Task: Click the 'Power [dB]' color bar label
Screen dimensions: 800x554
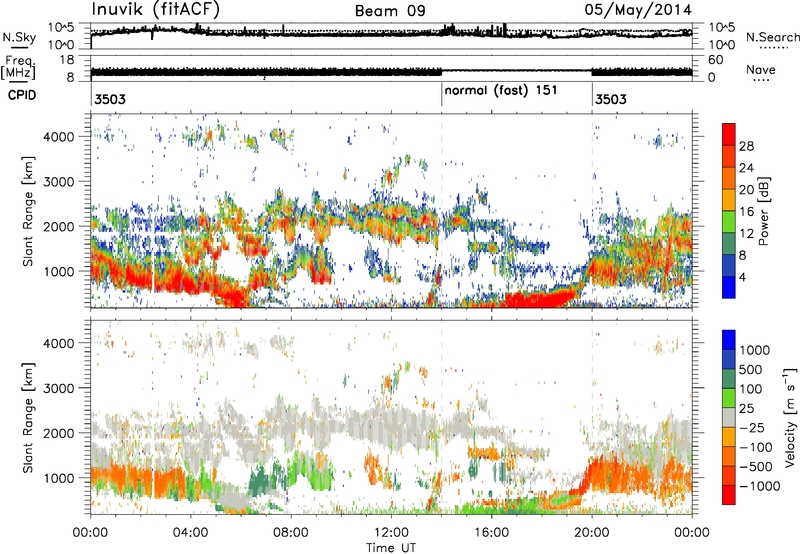Action: tap(763, 211)
